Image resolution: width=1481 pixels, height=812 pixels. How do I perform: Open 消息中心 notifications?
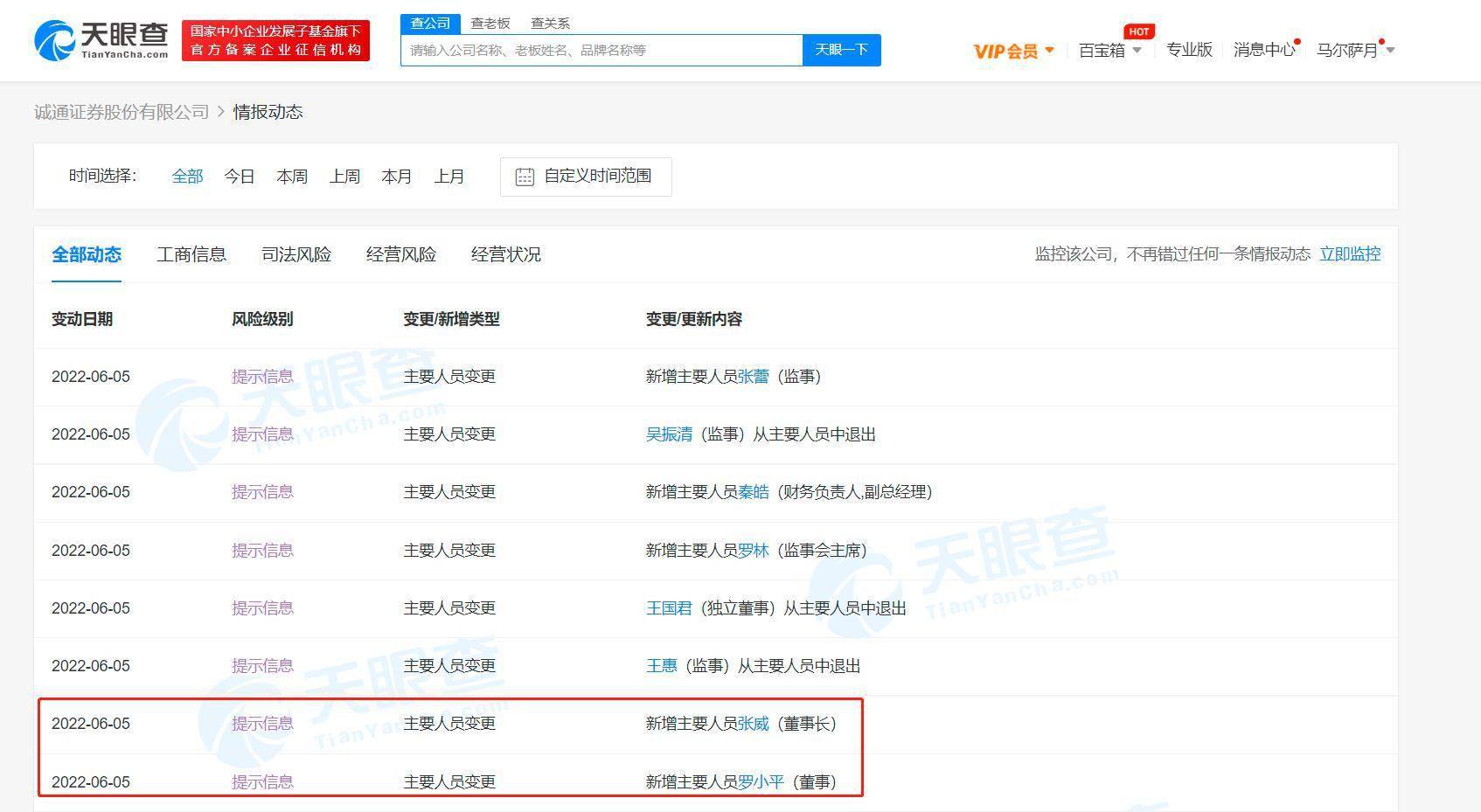coord(1263,51)
